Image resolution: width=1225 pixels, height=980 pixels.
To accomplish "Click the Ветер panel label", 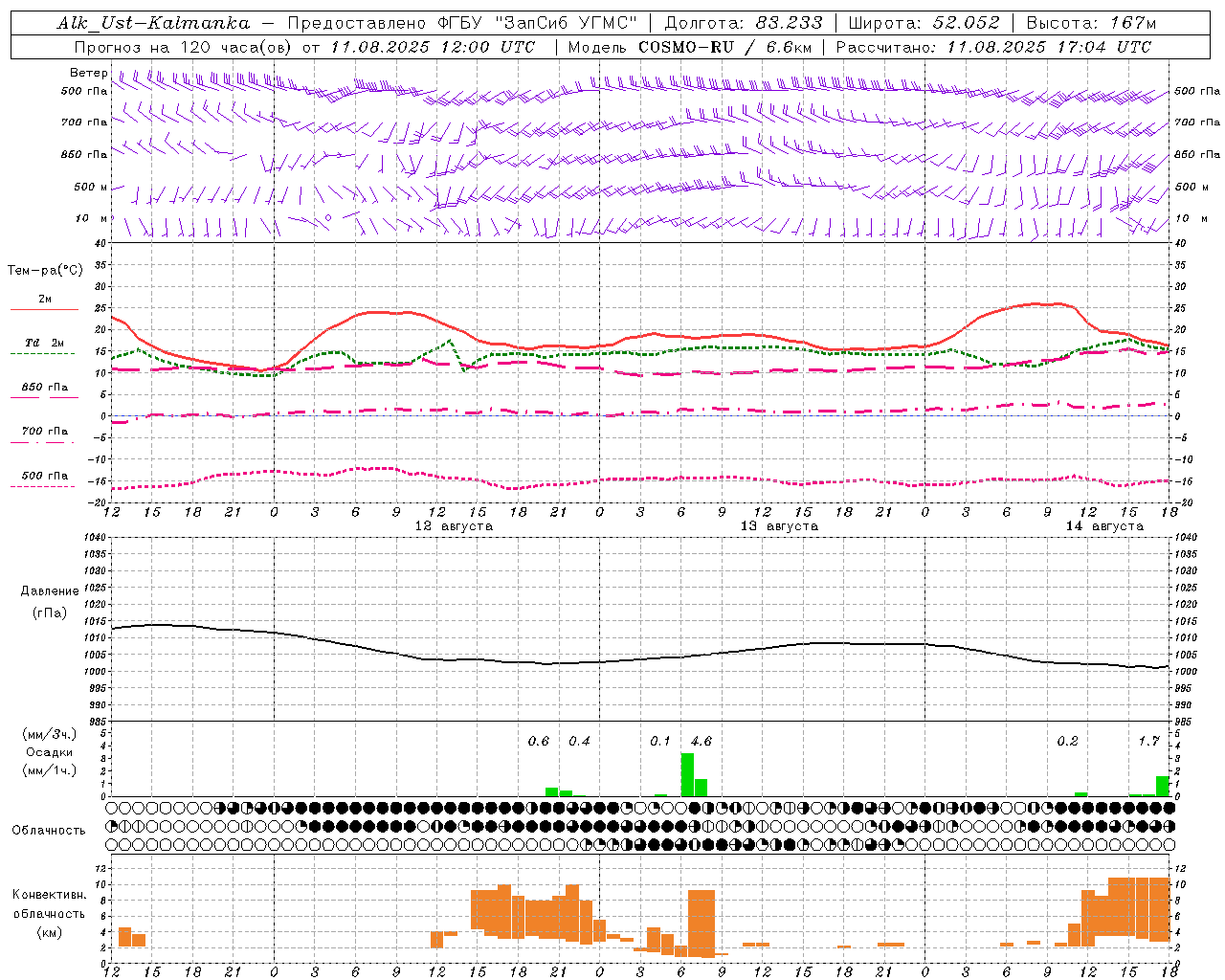I will (88, 73).
